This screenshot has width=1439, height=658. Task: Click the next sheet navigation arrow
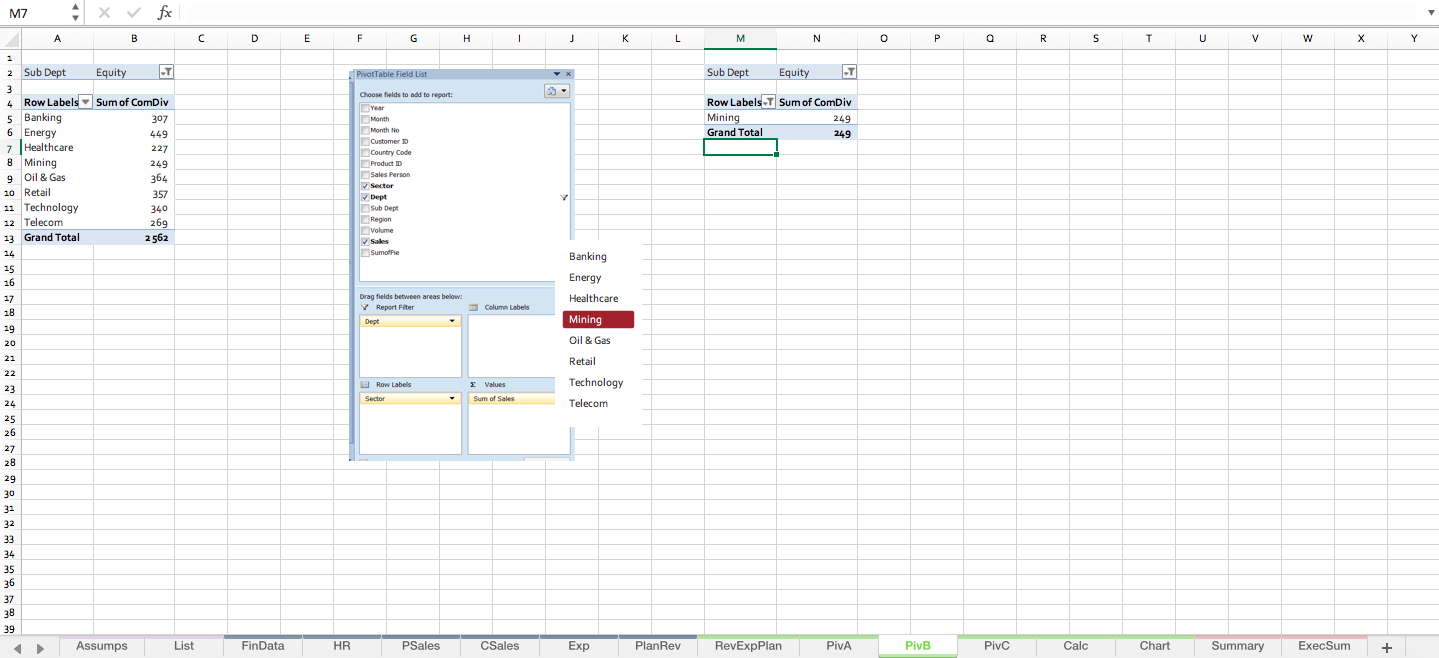click(x=41, y=647)
